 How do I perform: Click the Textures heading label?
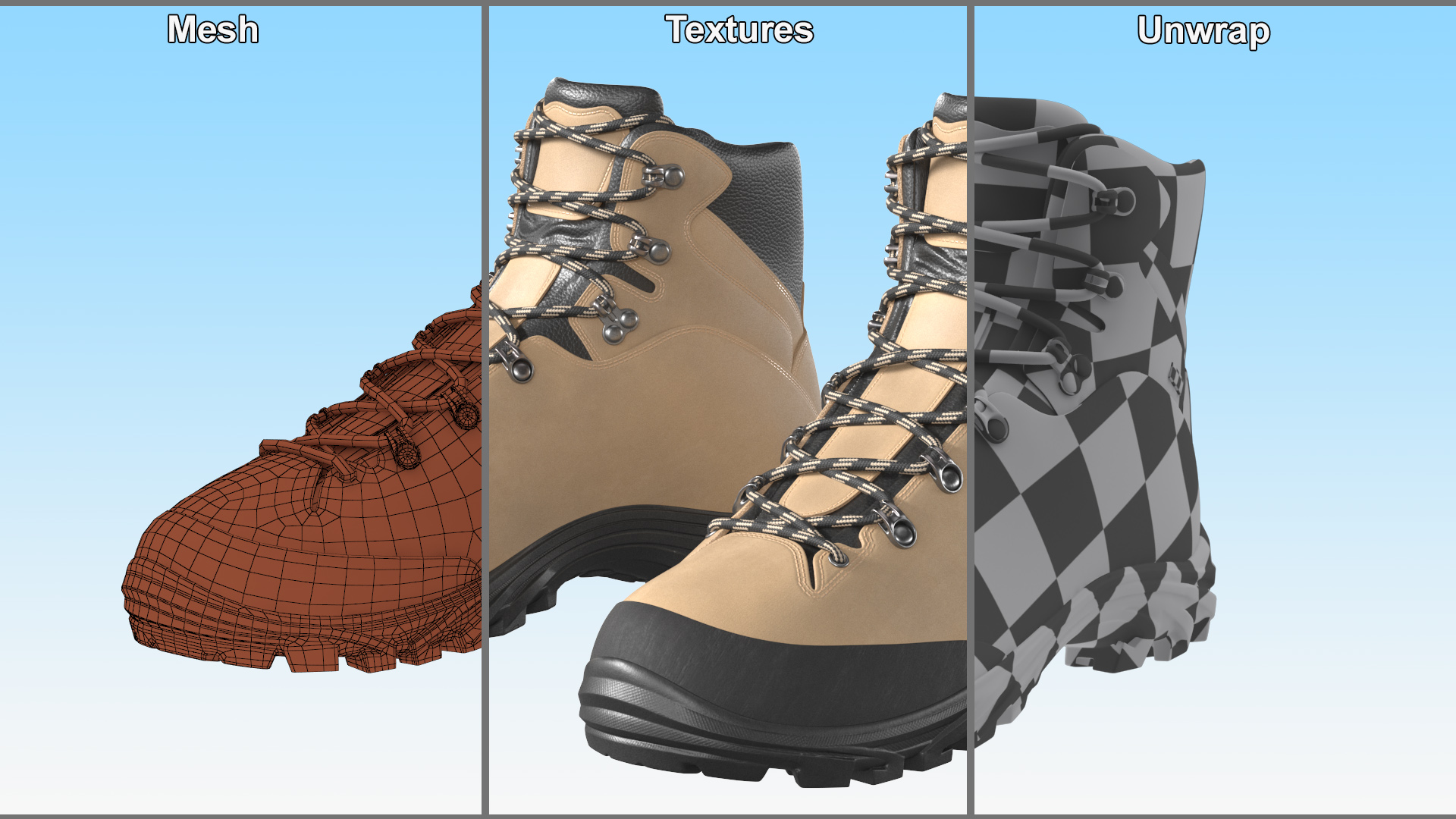click(x=739, y=30)
